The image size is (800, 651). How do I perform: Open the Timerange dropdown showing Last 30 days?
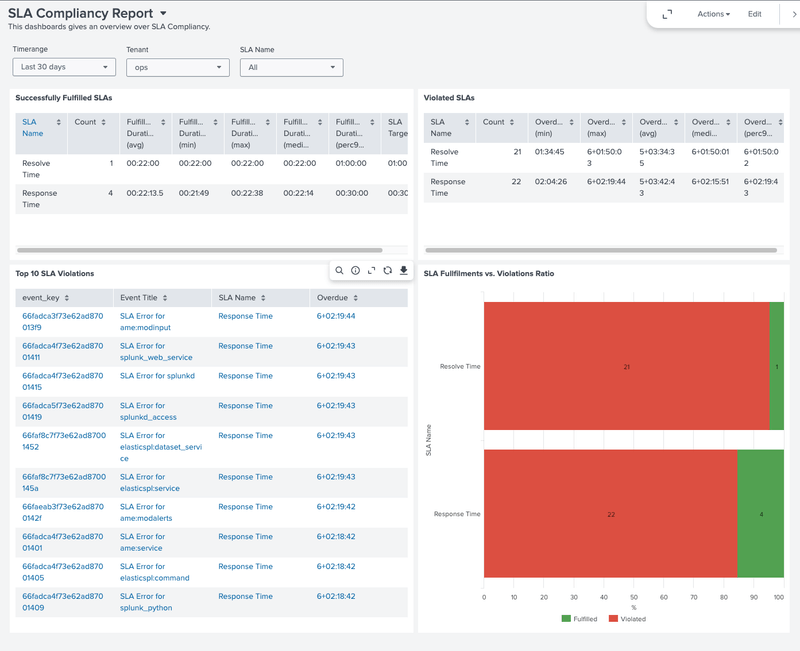click(63, 66)
